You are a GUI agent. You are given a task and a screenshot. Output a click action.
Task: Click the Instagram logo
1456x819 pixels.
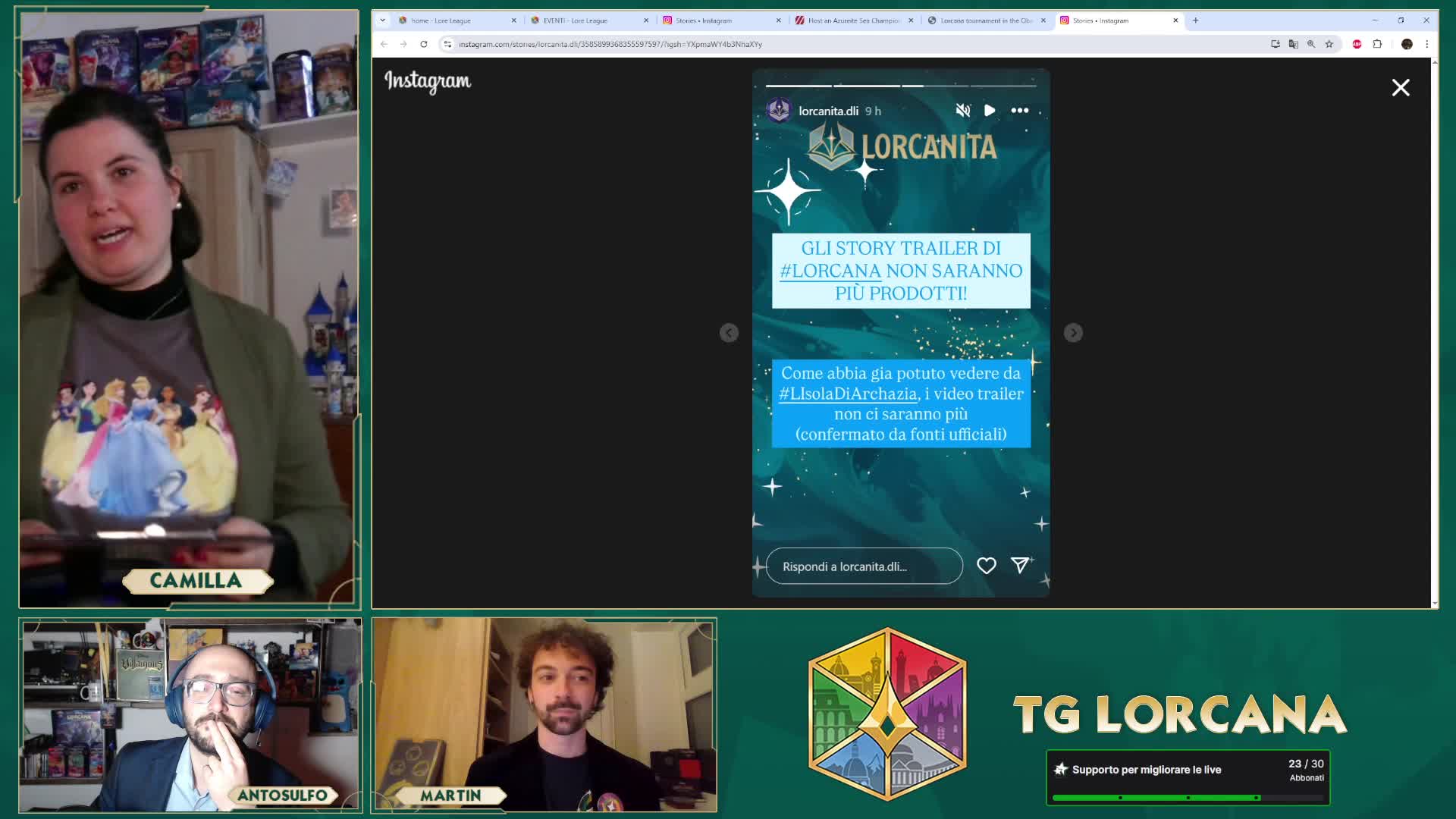click(428, 81)
